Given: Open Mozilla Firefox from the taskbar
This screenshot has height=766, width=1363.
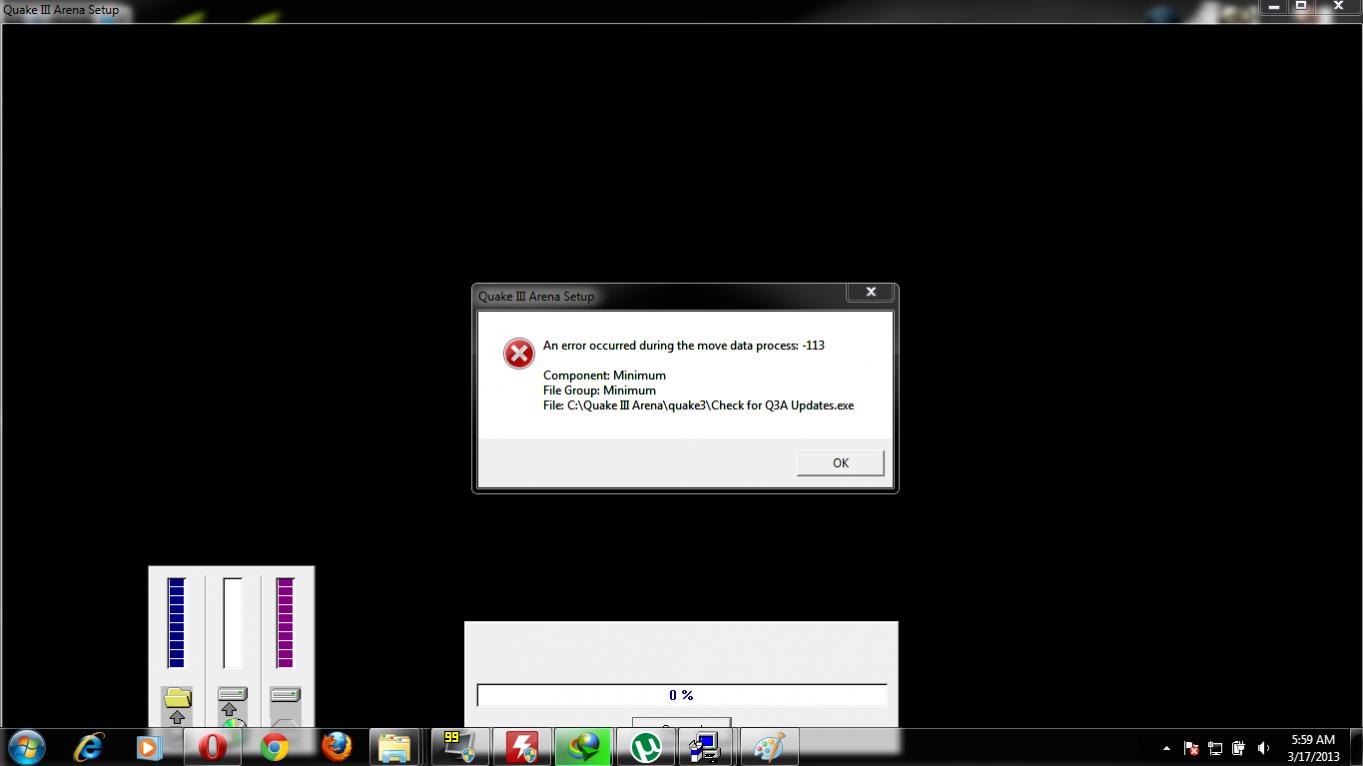Looking at the screenshot, I should (x=336, y=747).
